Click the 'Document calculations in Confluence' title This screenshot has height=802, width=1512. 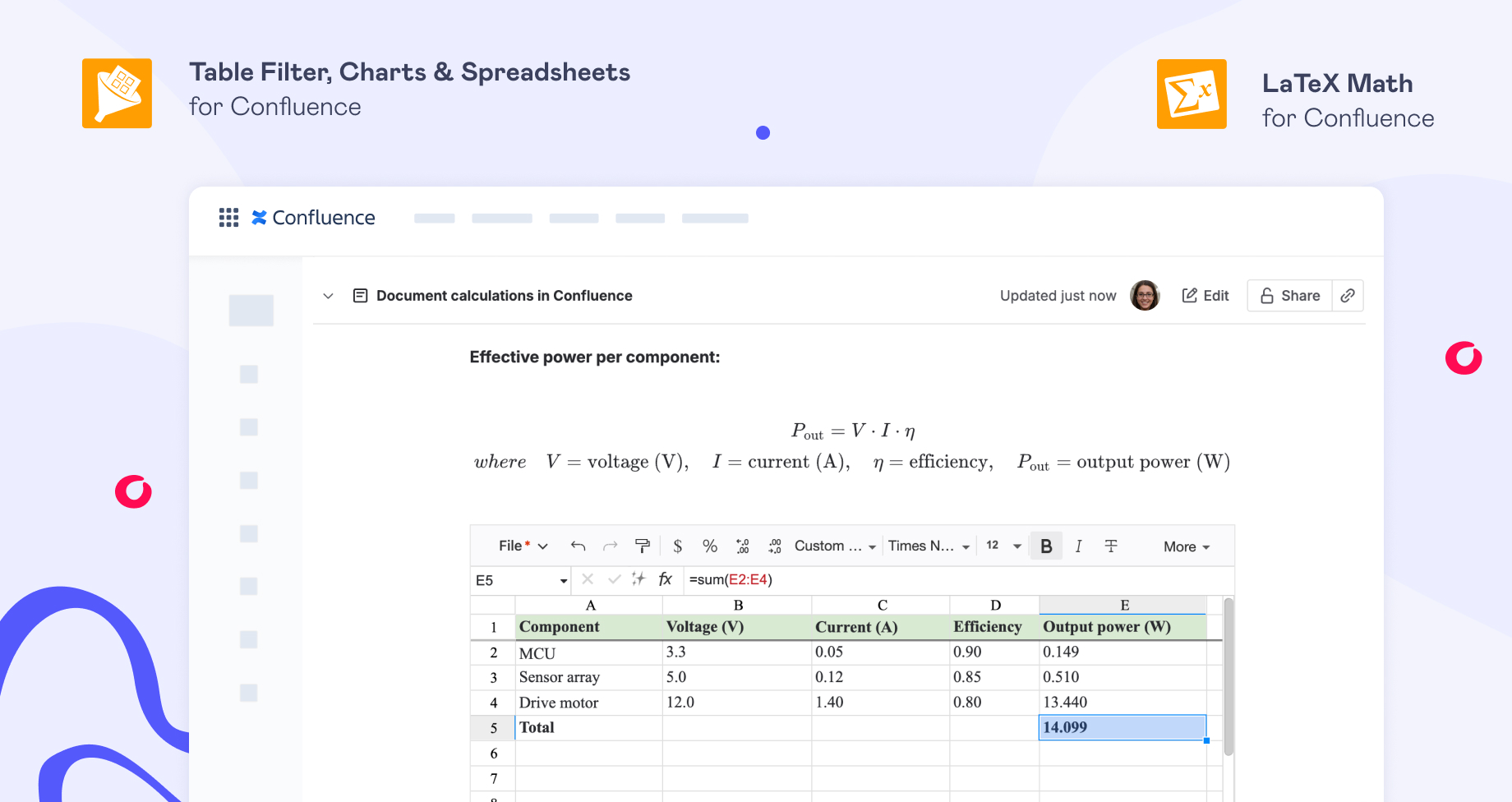point(505,296)
